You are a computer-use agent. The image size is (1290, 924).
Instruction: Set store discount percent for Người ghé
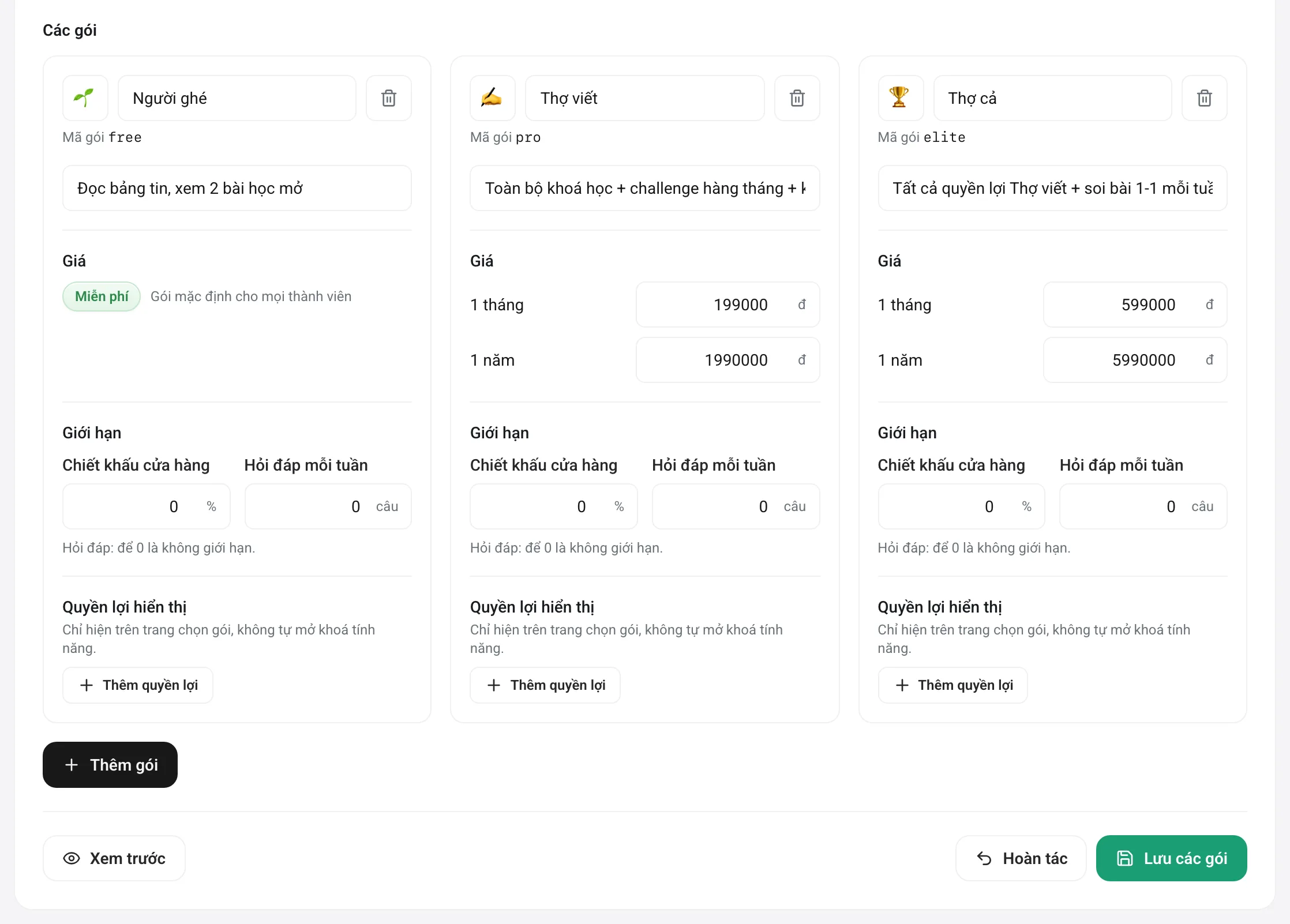pos(147,506)
